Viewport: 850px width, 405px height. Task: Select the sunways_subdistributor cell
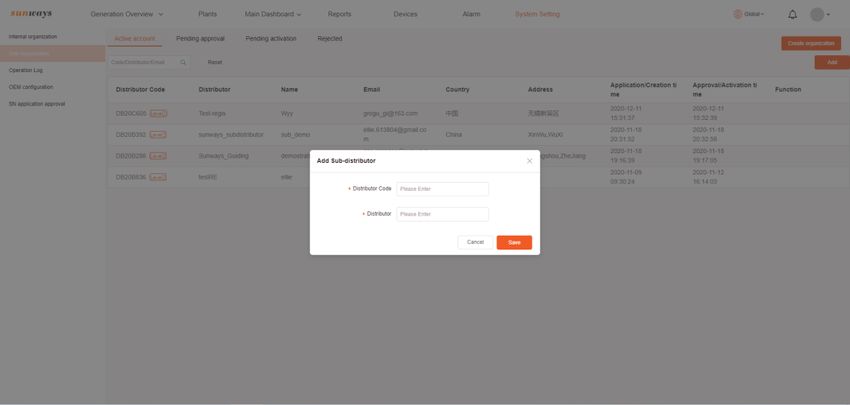[x=231, y=134]
